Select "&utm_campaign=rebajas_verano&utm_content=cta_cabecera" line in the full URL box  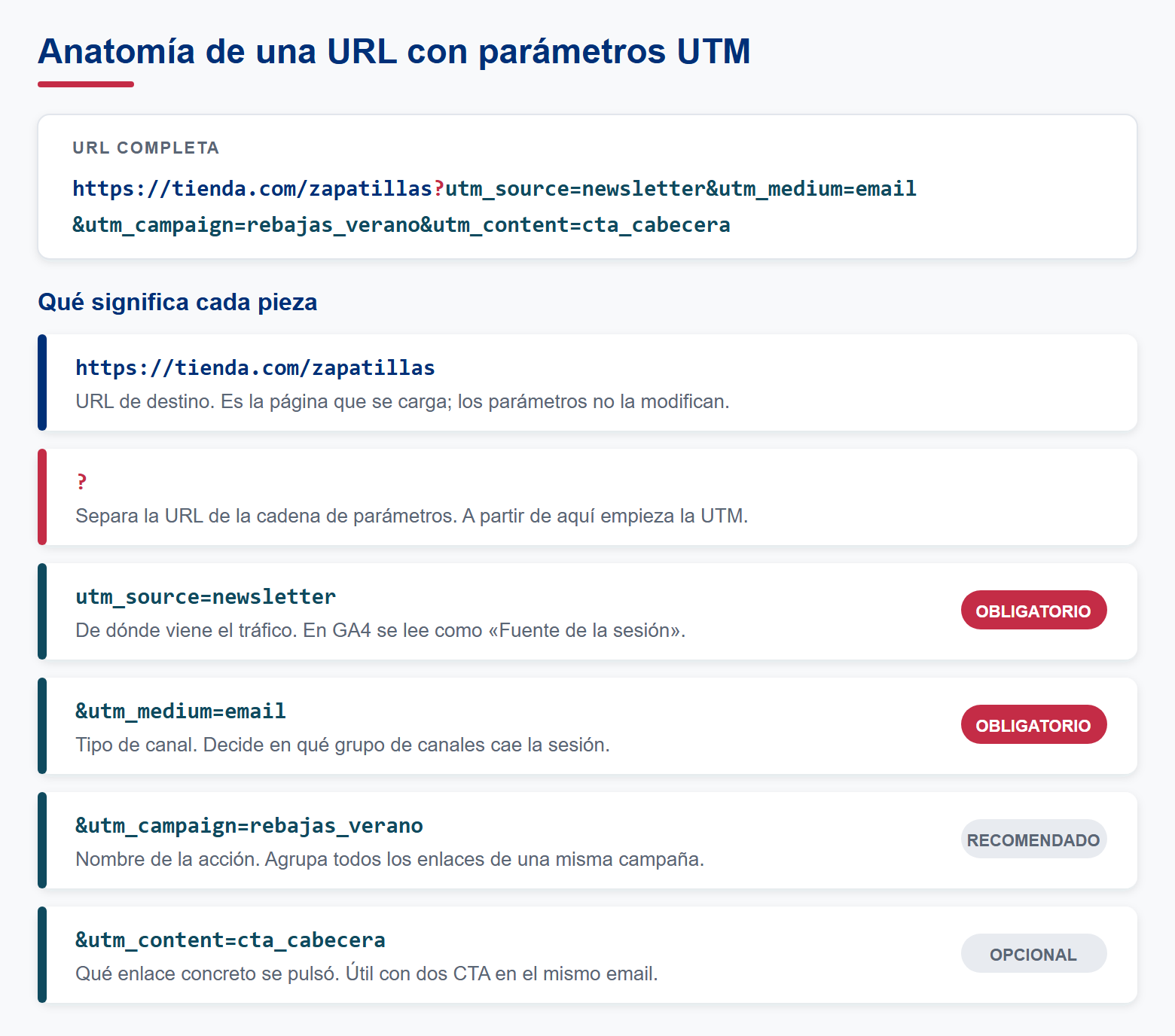tap(401, 224)
